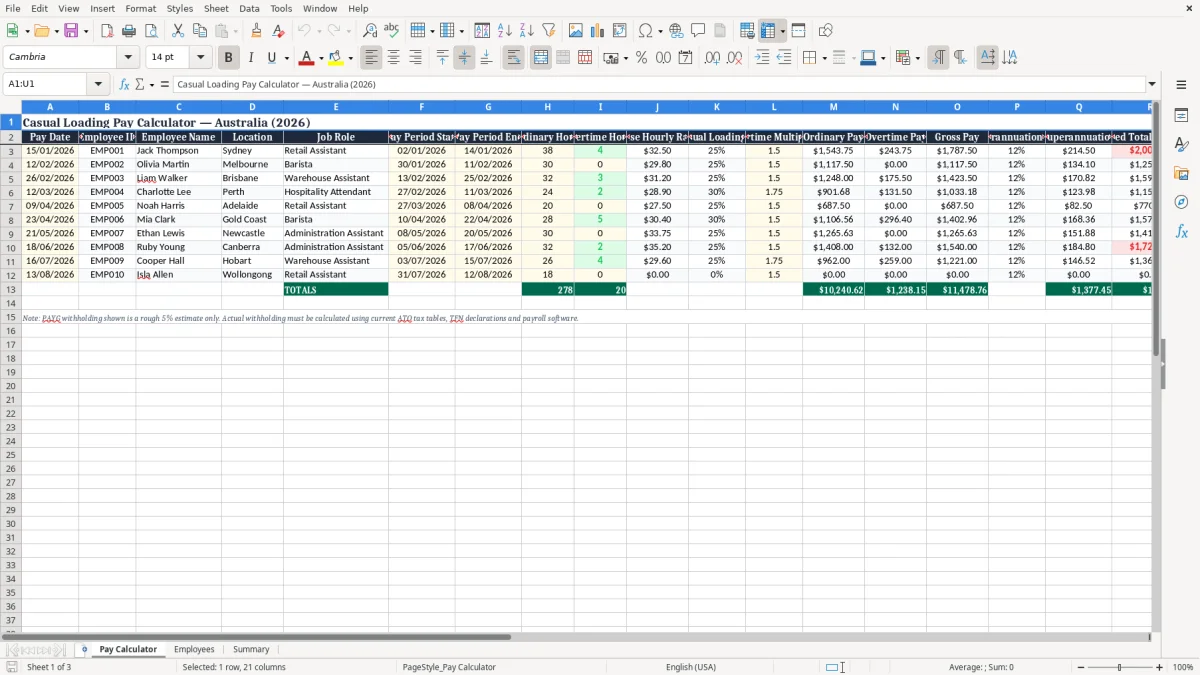Toggle Center Horizontally alignment
This screenshot has height=675, width=1200.
393,58
